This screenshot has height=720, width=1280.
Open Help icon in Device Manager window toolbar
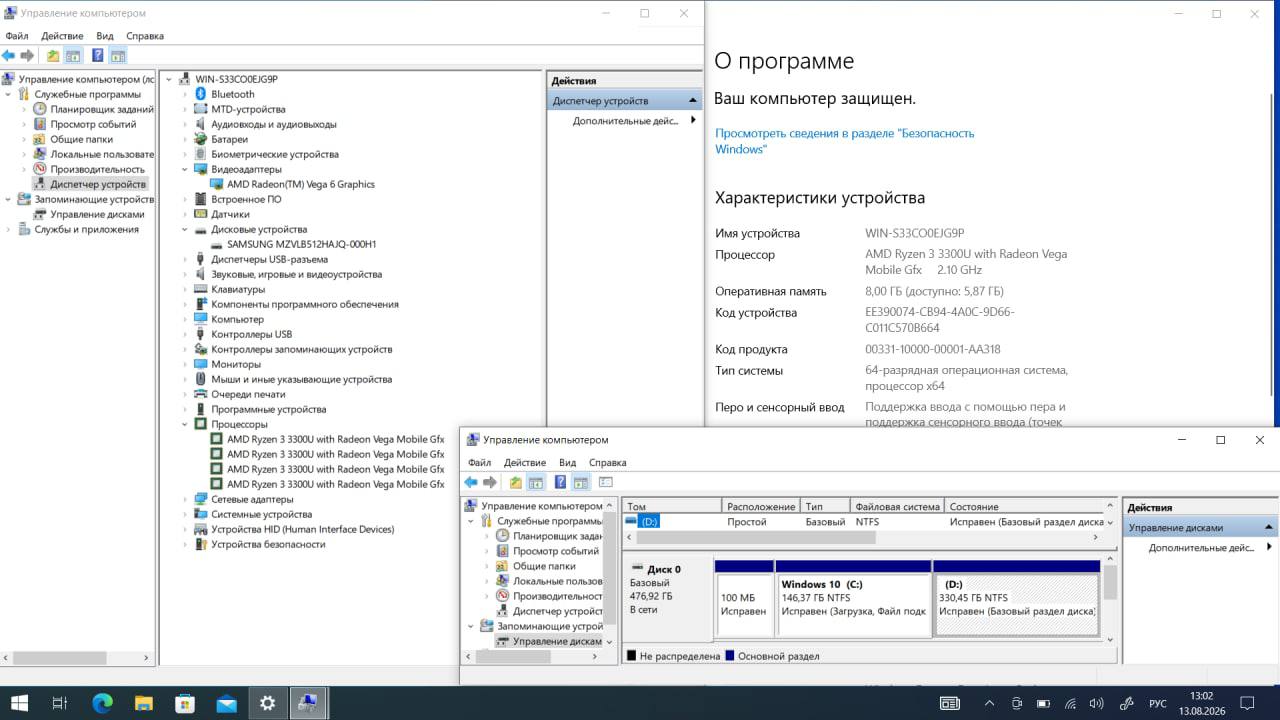98,56
